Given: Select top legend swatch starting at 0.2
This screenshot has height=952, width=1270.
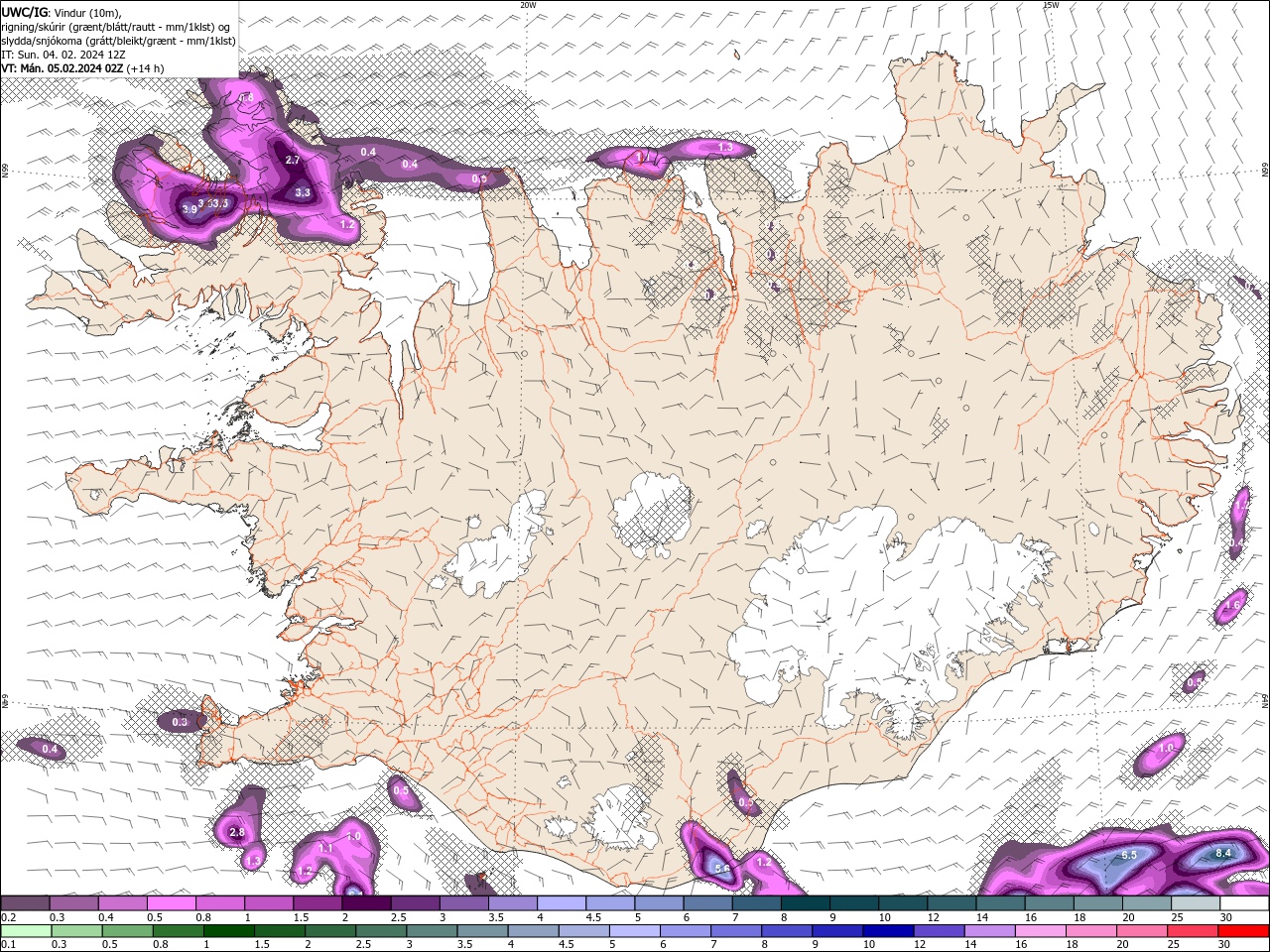Looking at the screenshot, I should click(x=25, y=902).
